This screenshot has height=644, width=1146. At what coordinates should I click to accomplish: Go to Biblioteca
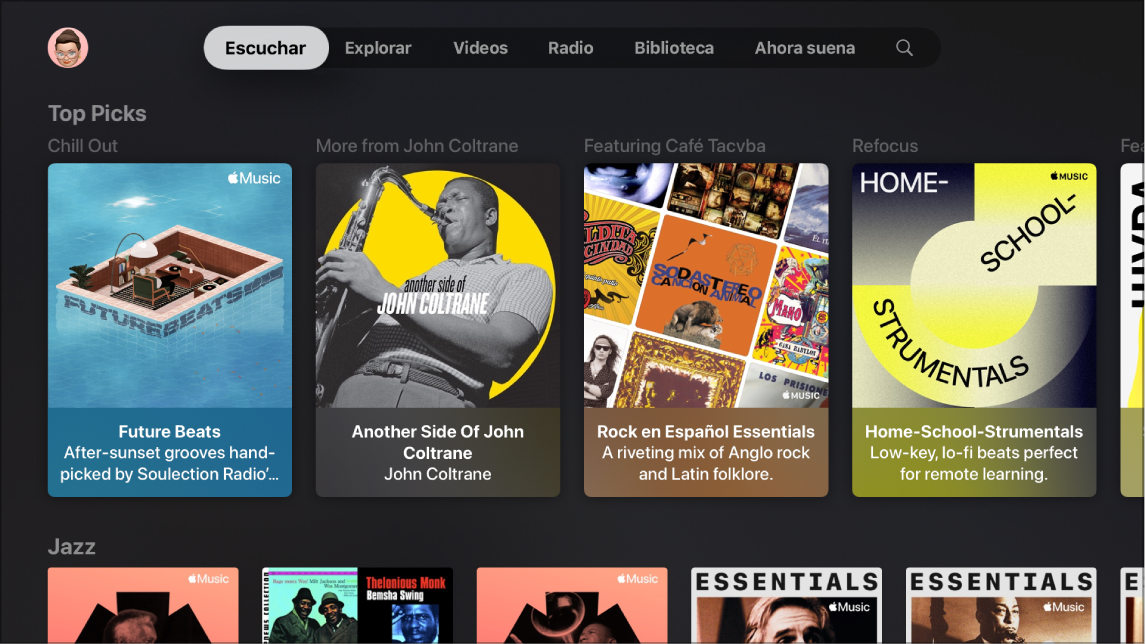[x=674, y=47]
